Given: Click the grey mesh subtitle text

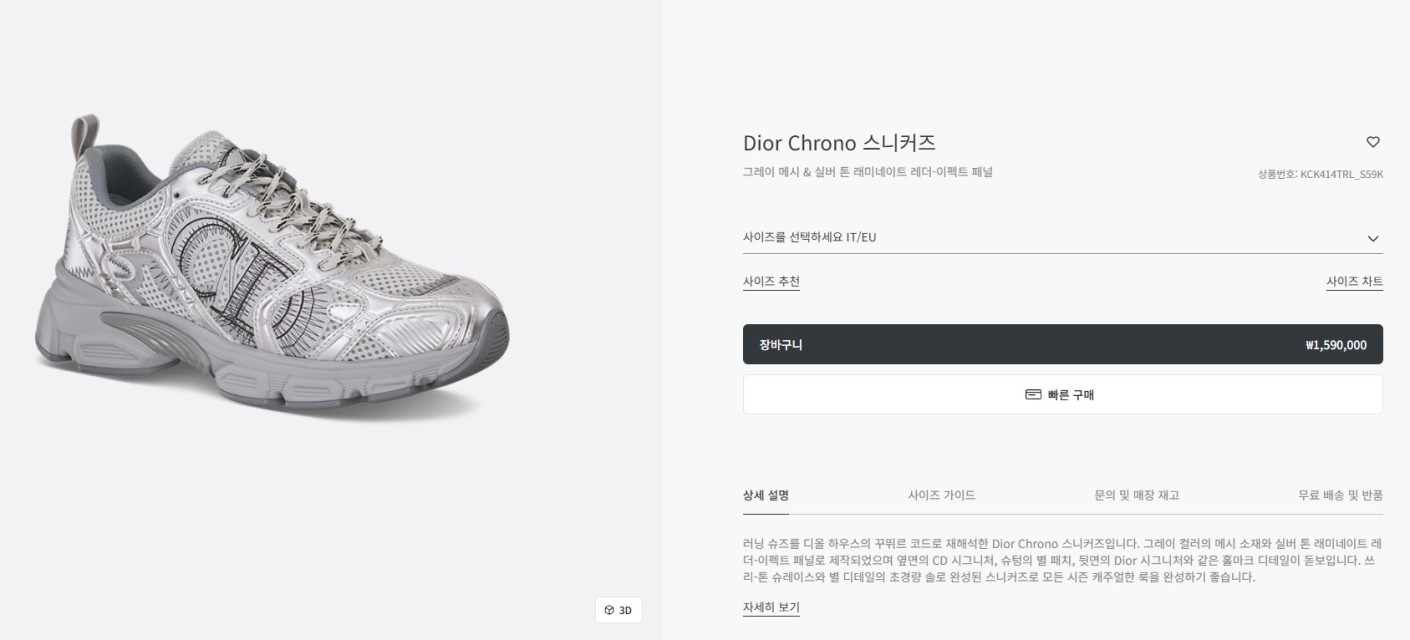Looking at the screenshot, I should pos(867,172).
